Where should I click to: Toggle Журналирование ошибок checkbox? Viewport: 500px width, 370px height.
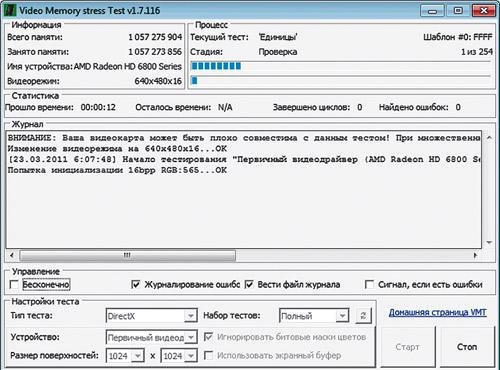click(136, 285)
